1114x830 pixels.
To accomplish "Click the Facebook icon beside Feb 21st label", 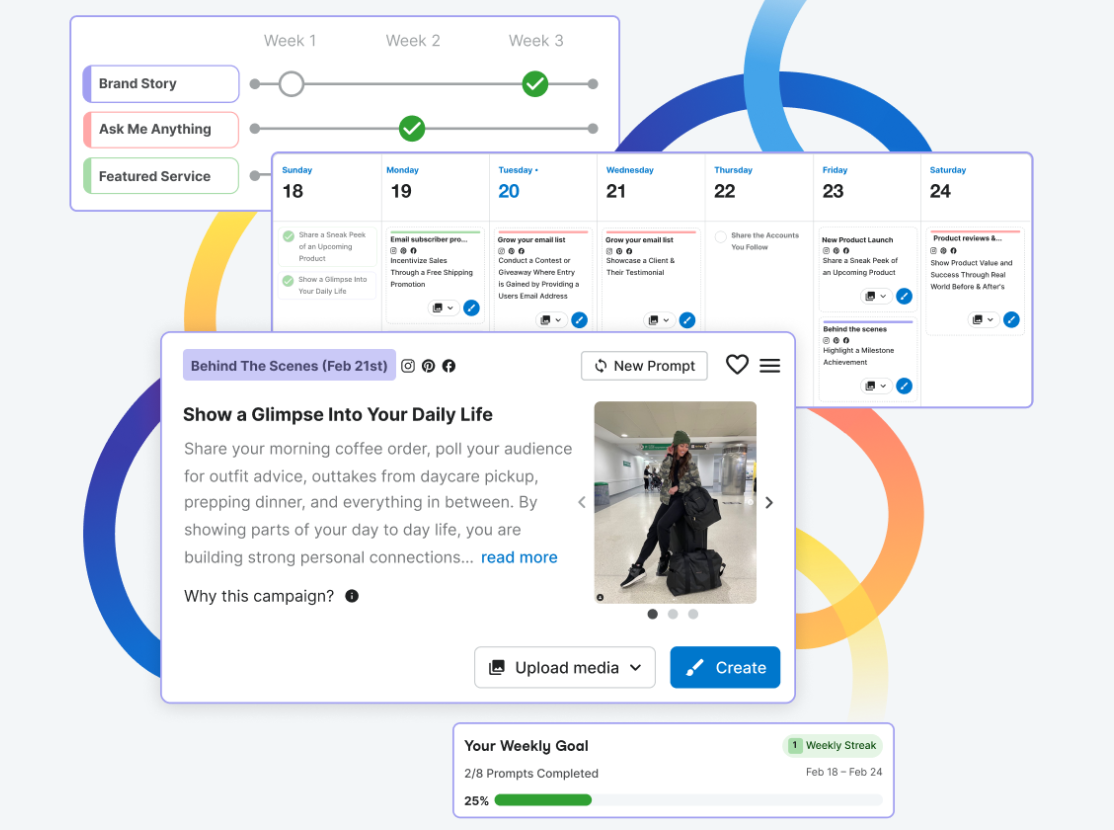I will pos(449,366).
